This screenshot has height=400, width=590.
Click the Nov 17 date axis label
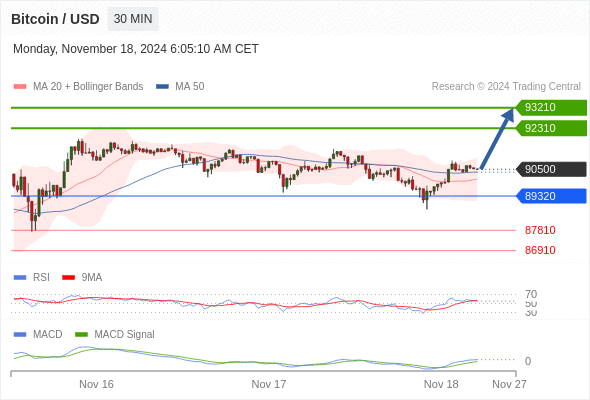(269, 384)
